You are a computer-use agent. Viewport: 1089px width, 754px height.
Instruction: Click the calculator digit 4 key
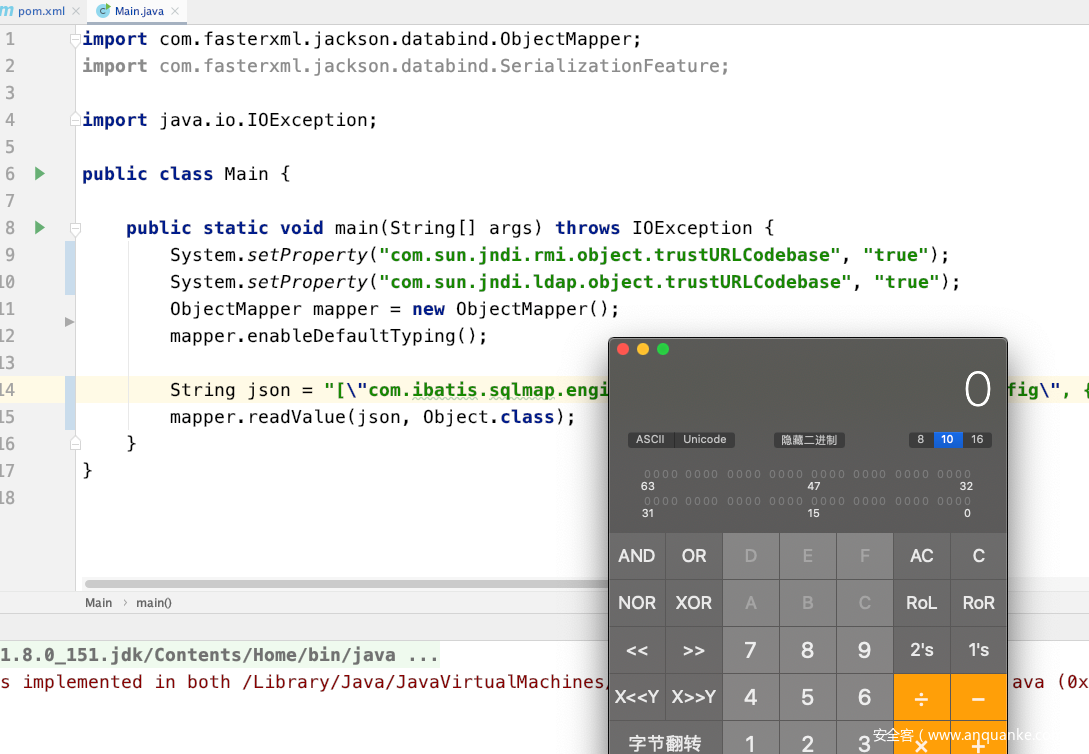point(751,697)
